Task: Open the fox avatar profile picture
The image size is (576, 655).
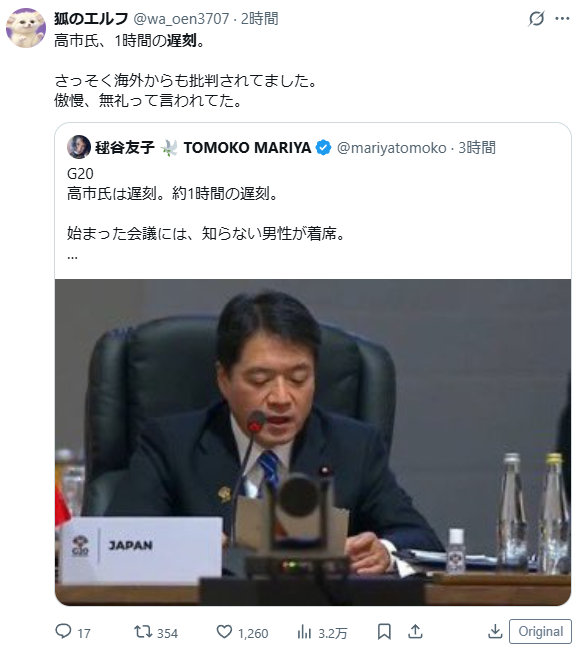Action: (26, 28)
